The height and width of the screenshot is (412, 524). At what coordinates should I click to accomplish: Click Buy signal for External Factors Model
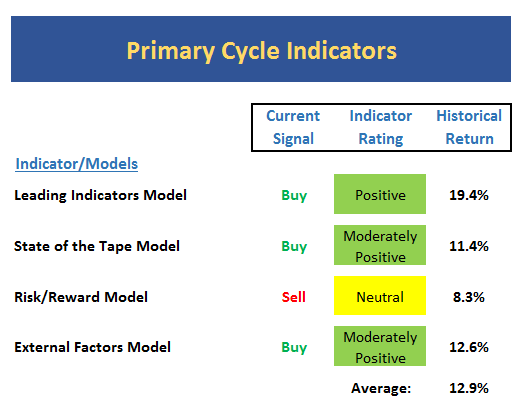pos(294,348)
